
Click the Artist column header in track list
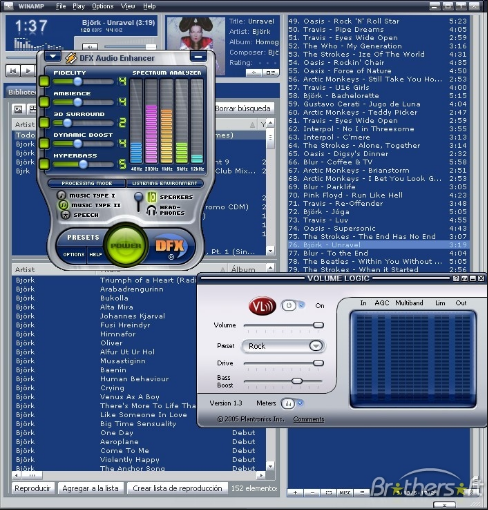(x=53, y=269)
